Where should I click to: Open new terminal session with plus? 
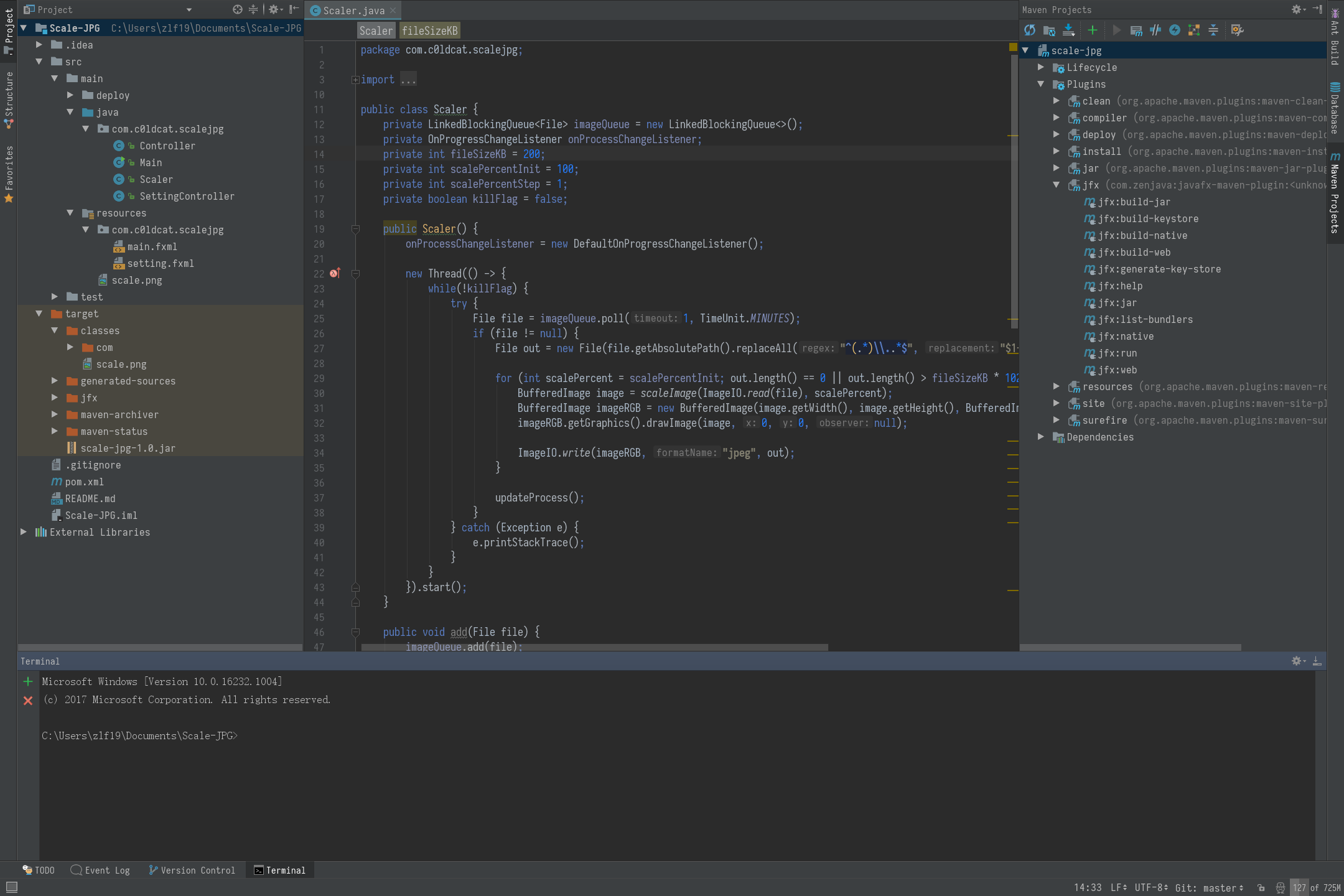point(28,681)
